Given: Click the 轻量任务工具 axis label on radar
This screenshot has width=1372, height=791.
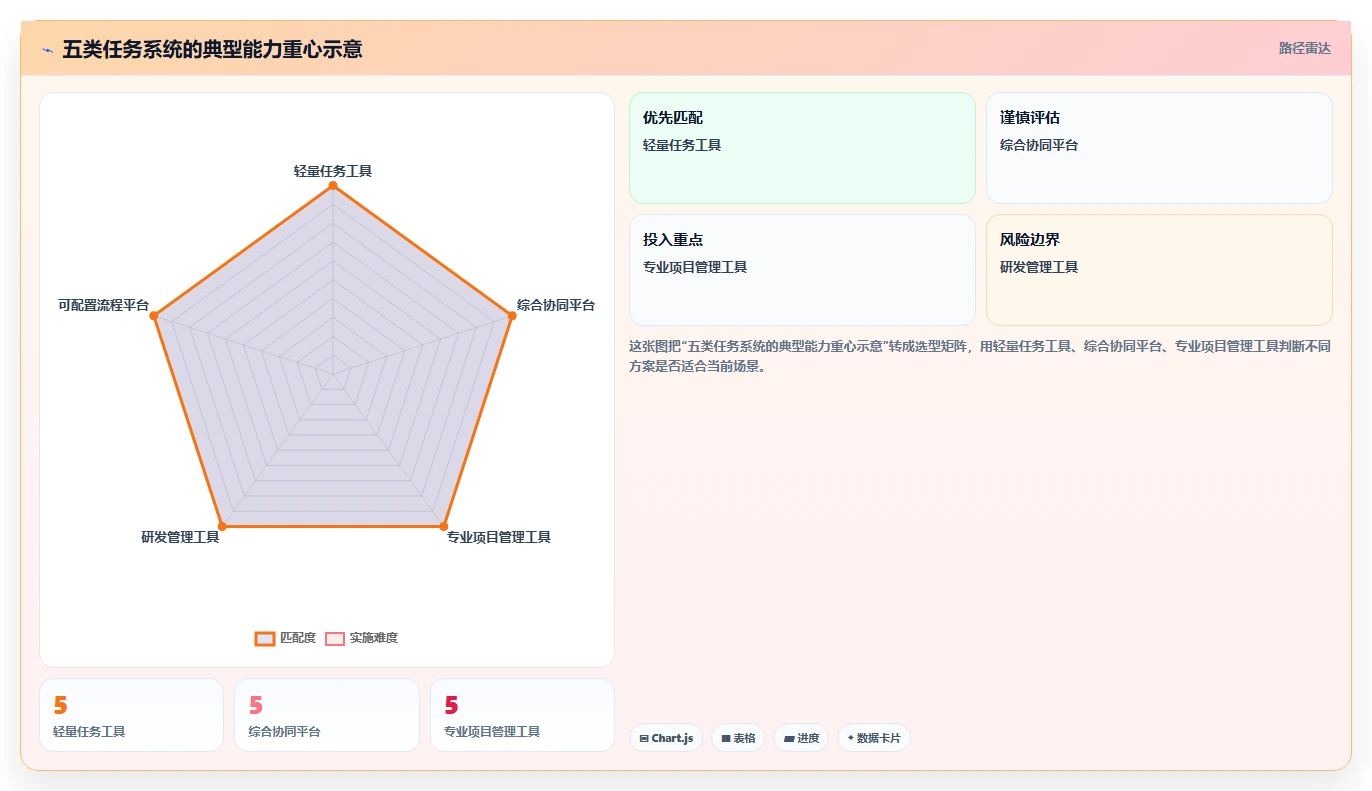Looking at the screenshot, I should click(333, 171).
